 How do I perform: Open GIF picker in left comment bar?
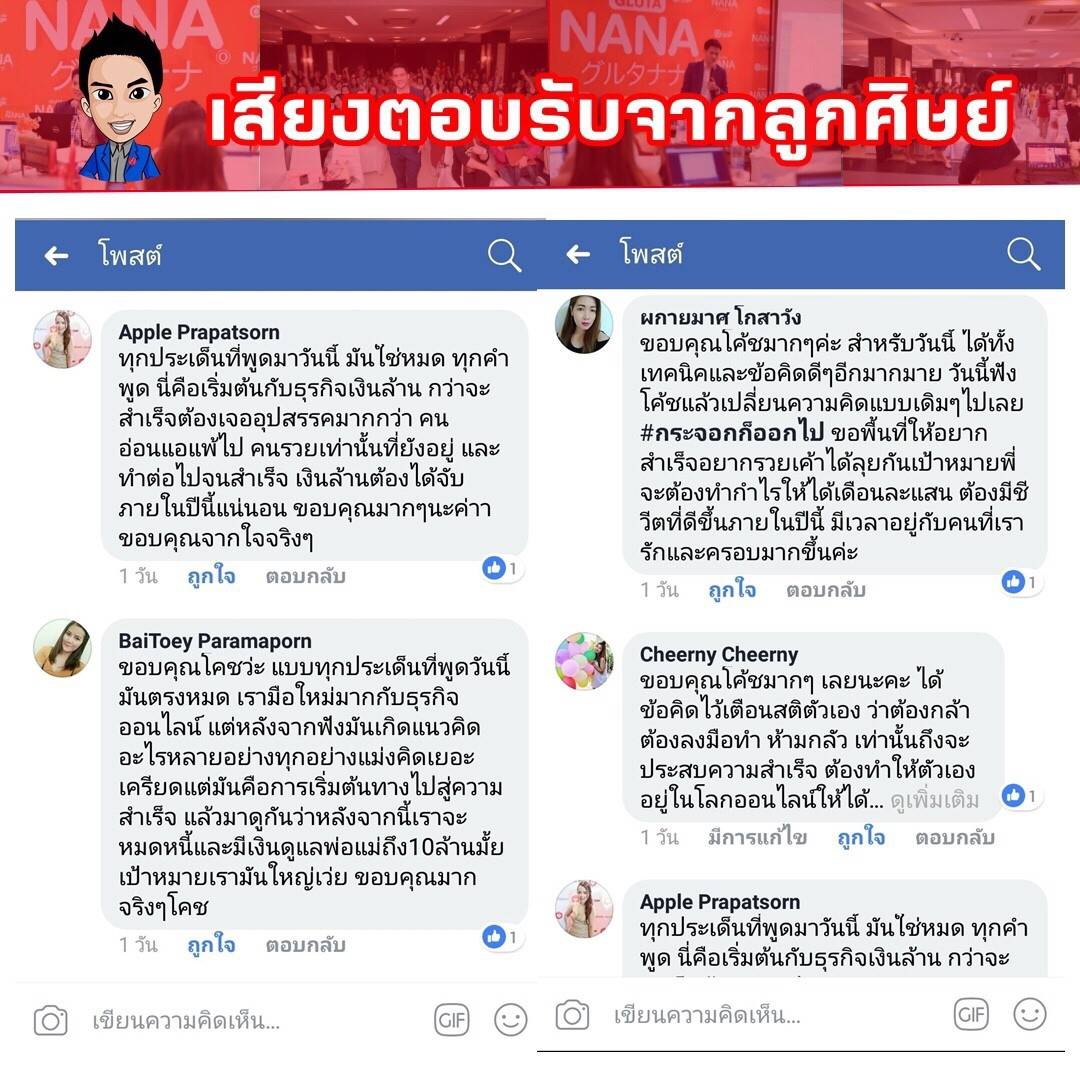point(452,1020)
